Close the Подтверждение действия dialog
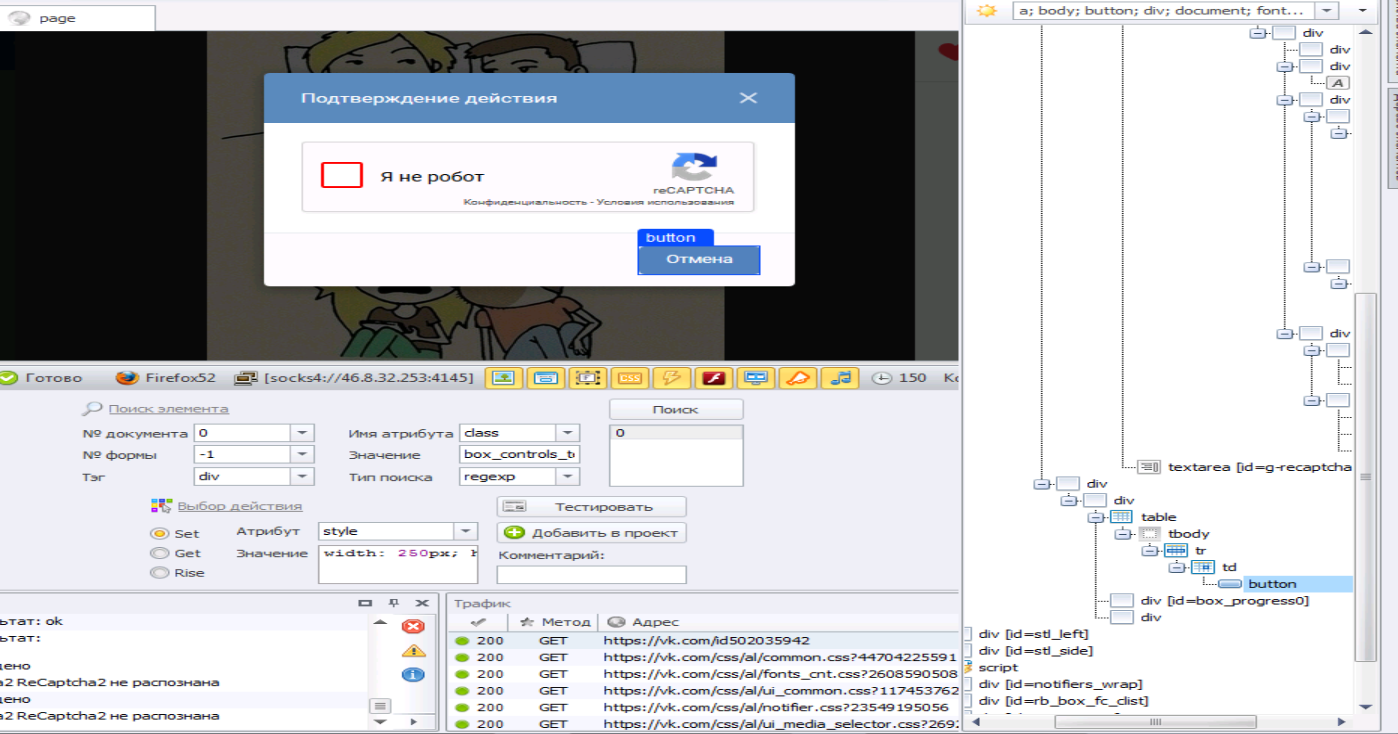1398x734 pixels. click(x=748, y=98)
